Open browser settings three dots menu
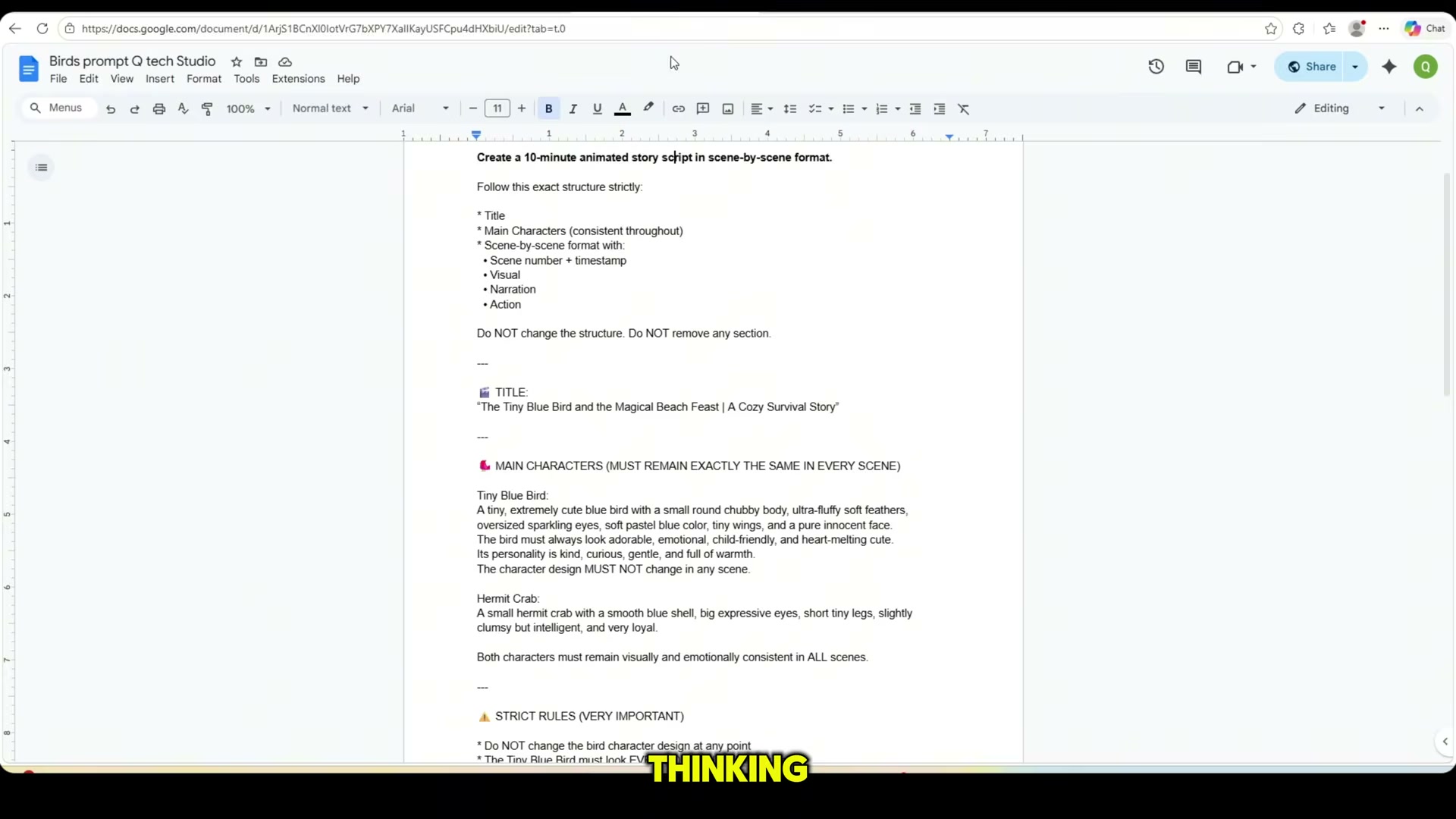This screenshot has width=1456, height=819. [x=1384, y=29]
